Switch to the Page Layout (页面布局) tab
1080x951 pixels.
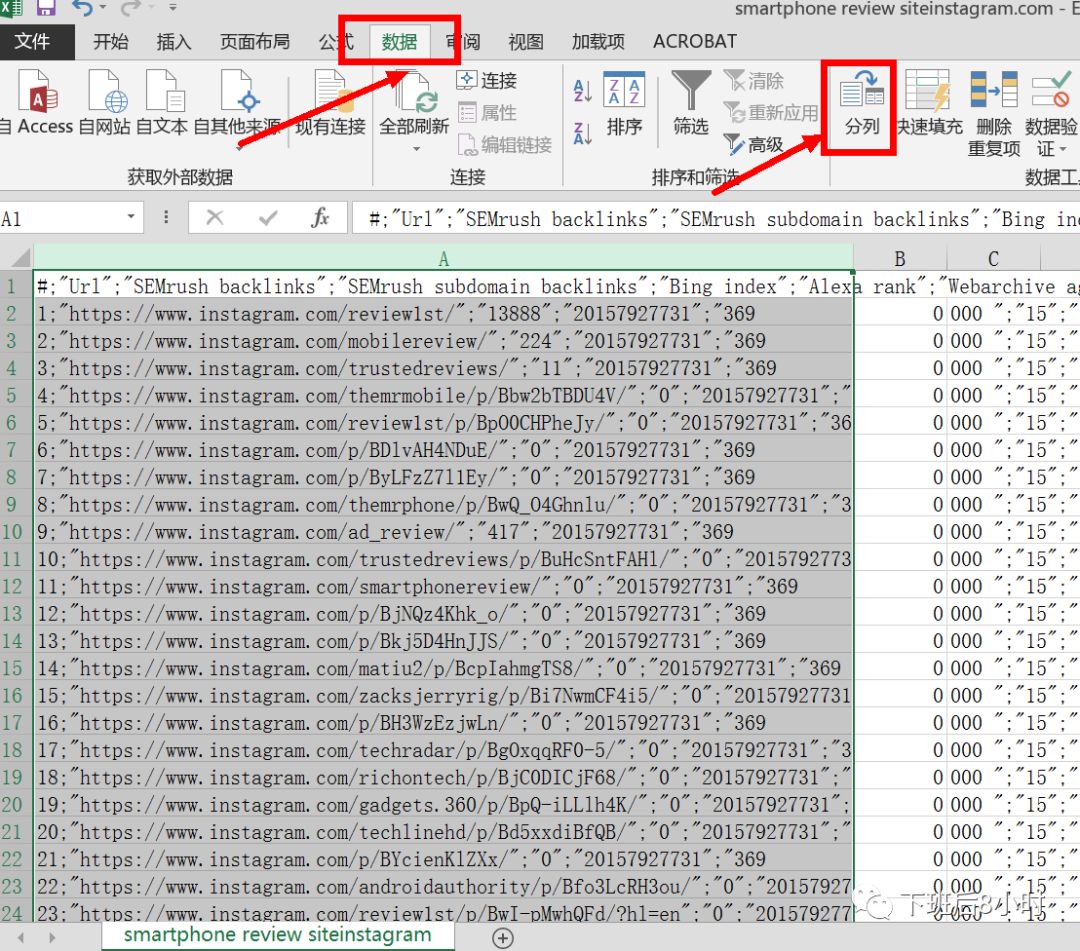(255, 42)
